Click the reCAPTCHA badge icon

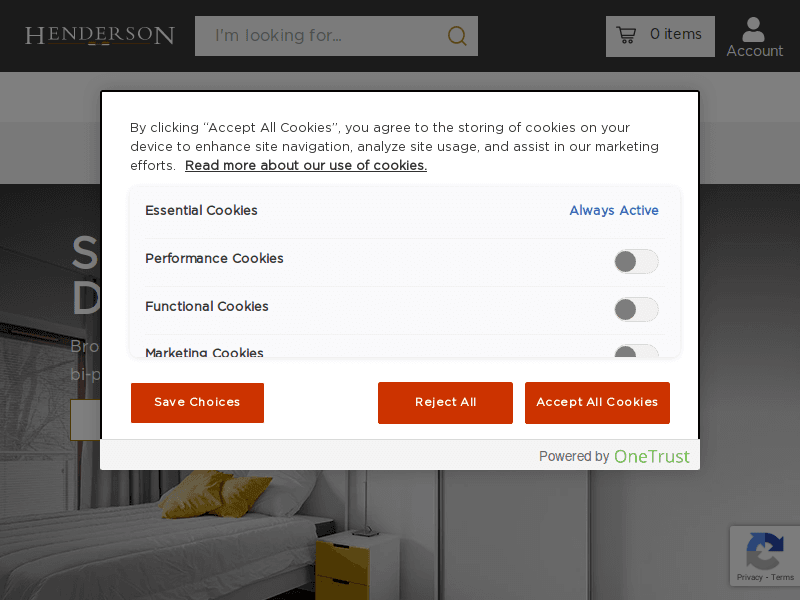[764, 550]
